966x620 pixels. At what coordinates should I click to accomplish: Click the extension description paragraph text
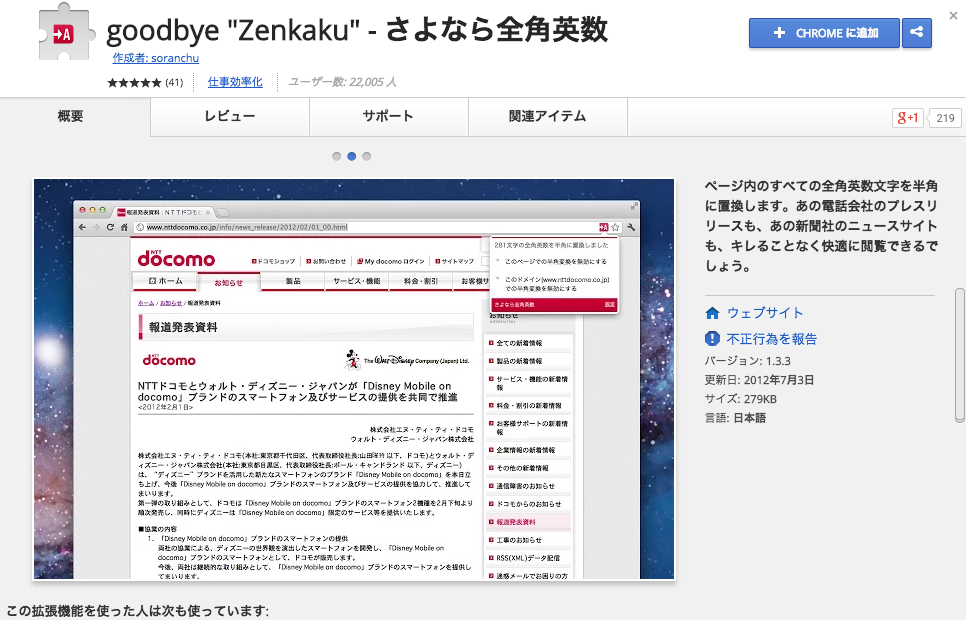coord(821,226)
